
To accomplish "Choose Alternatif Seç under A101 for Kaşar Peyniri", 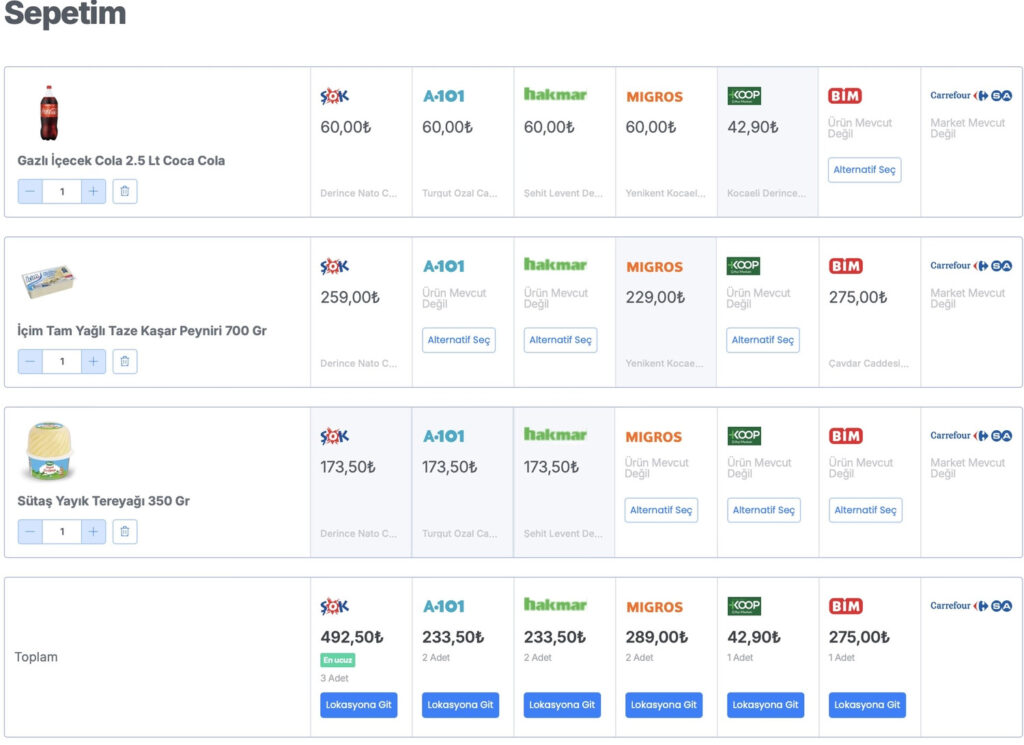I will click(x=458, y=340).
